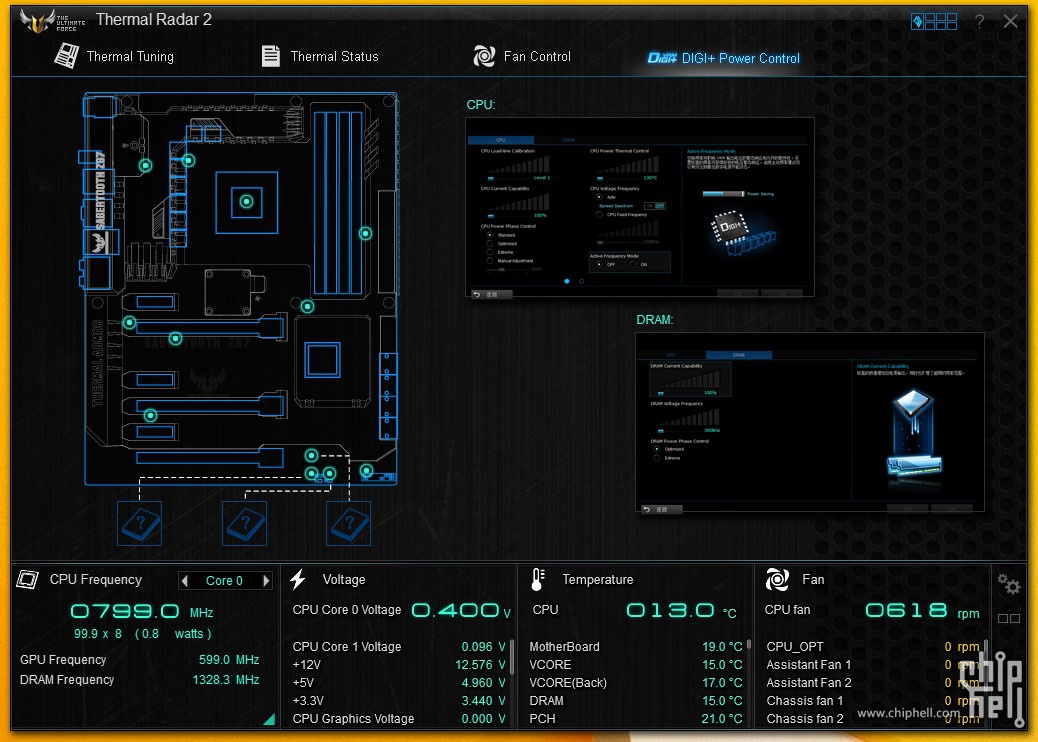Click the 0799.0 MHz CPU frequency readout

tap(142, 611)
